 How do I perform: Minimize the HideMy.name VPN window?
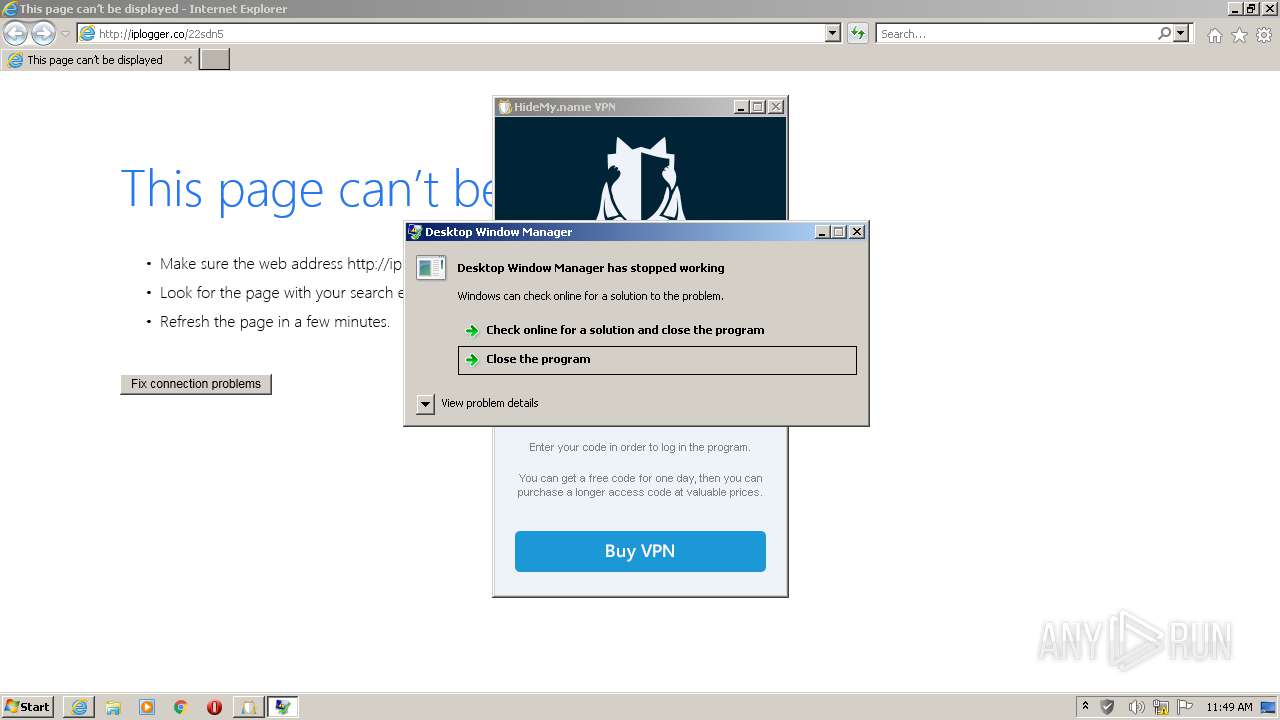point(741,107)
